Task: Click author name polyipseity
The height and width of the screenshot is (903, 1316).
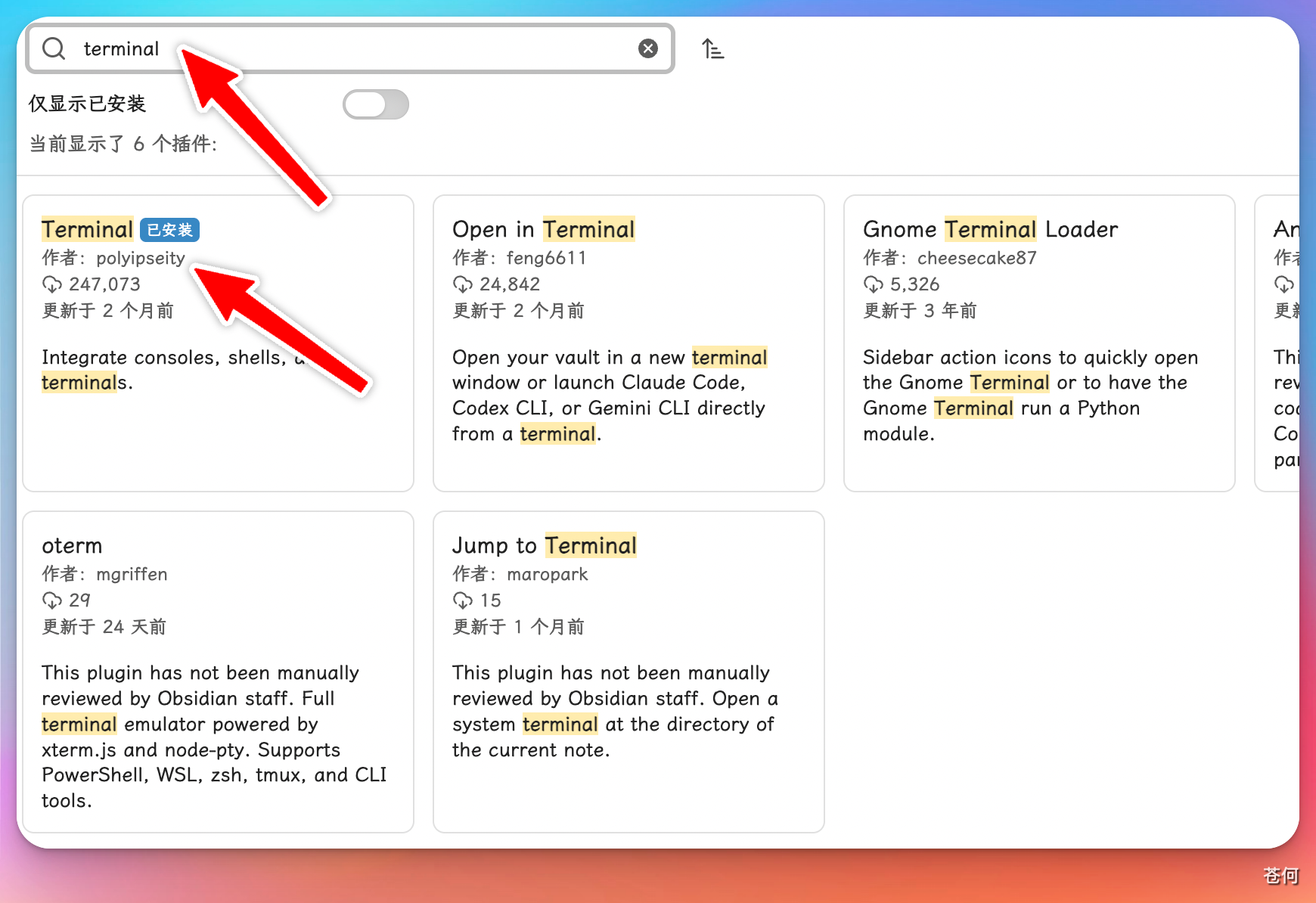Action: click(x=141, y=258)
